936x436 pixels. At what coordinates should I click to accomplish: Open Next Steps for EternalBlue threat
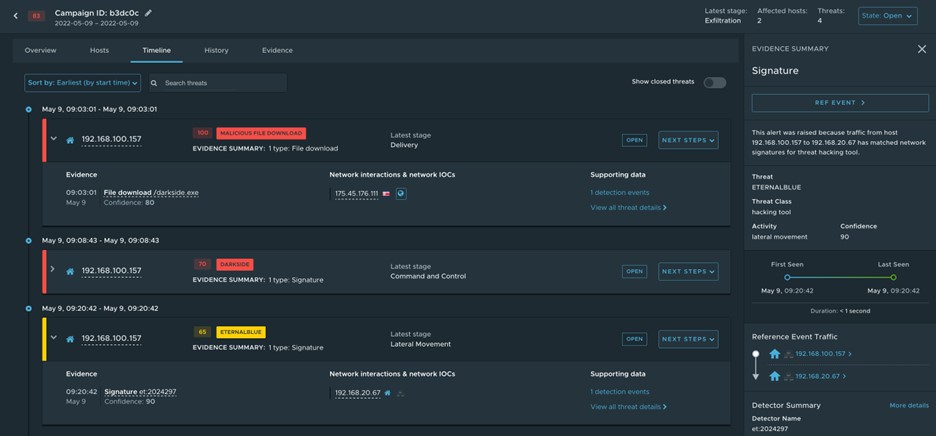click(x=688, y=339)
